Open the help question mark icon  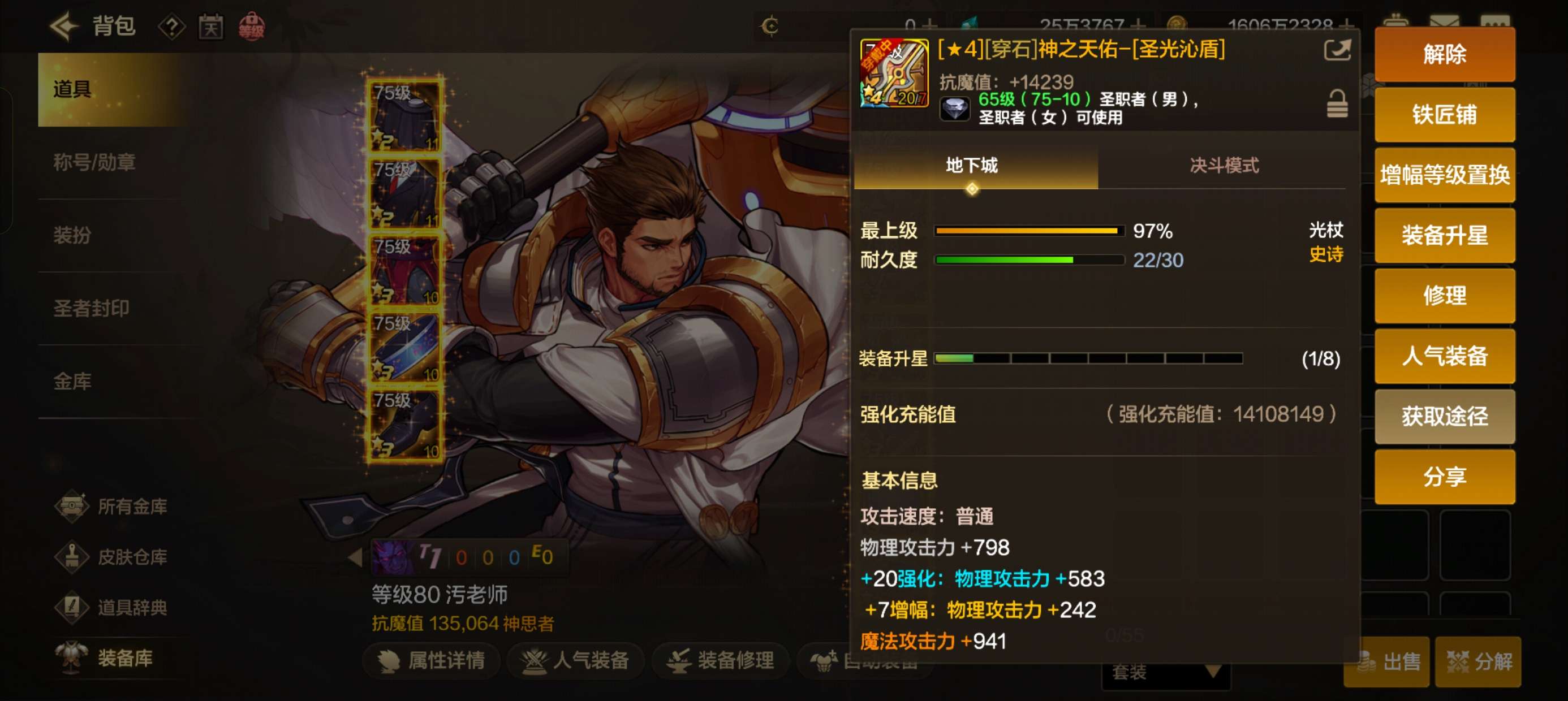click(x=171, y=27)
